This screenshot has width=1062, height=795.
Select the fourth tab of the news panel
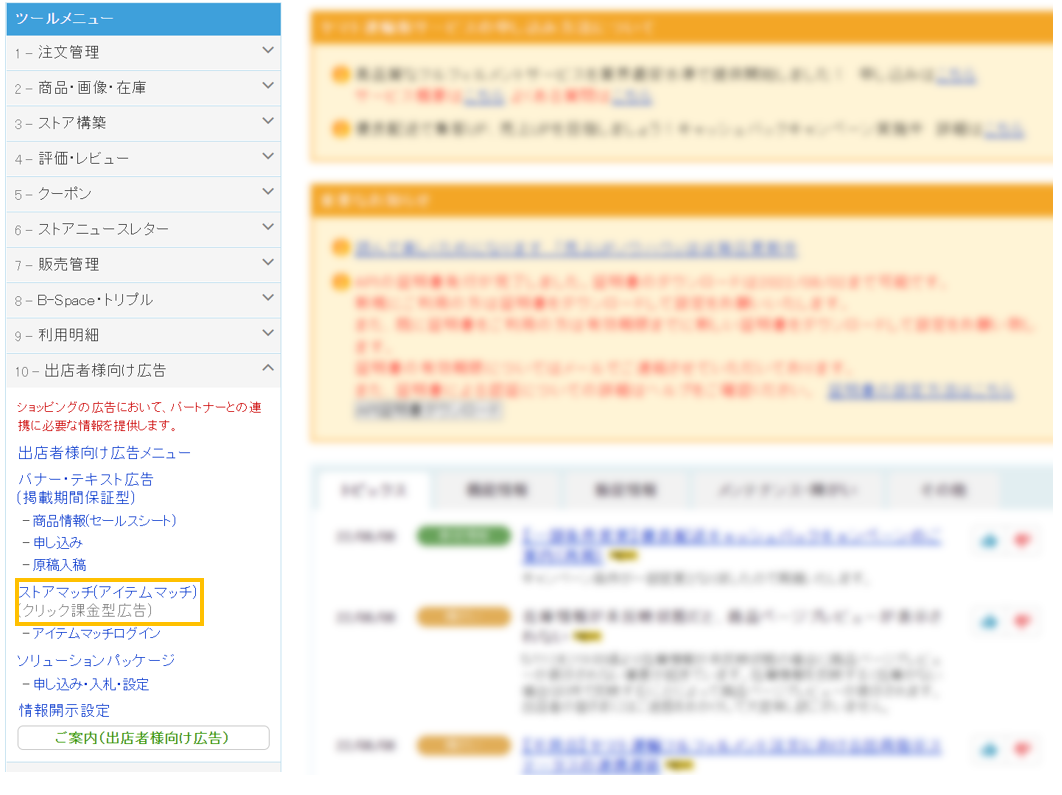coord(787,490)
